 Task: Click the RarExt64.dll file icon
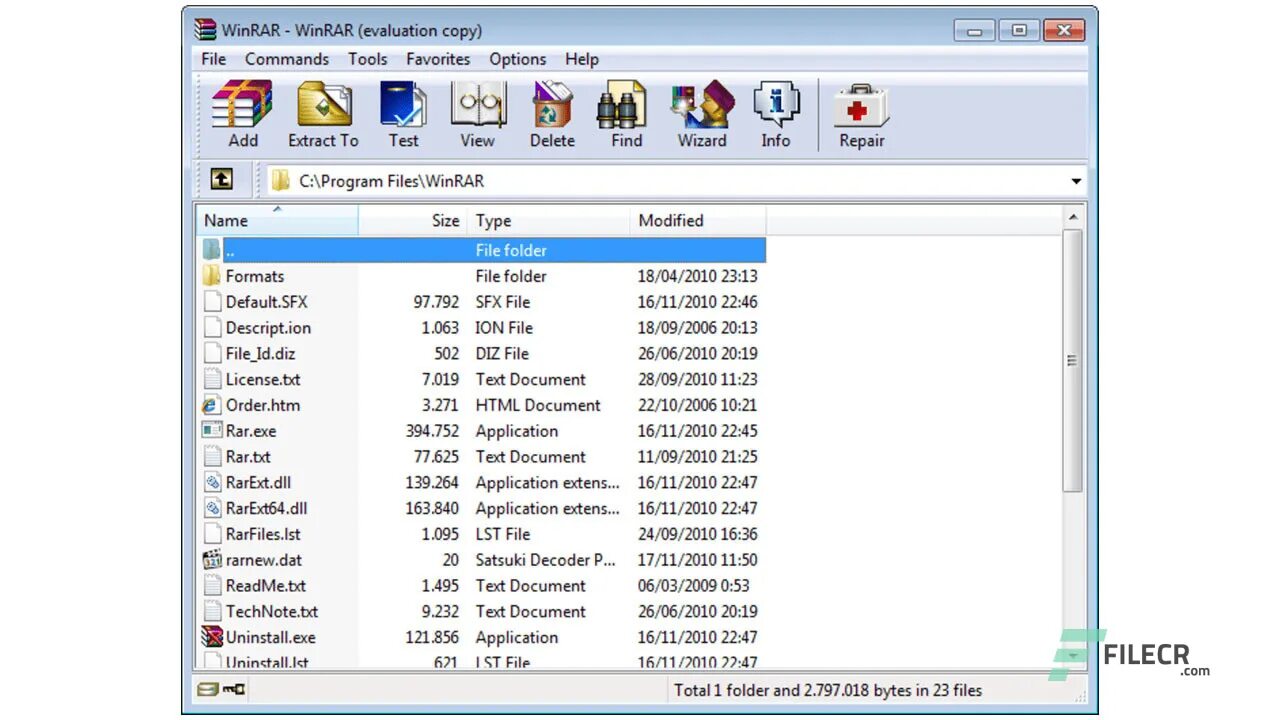(x=211, y=508)
